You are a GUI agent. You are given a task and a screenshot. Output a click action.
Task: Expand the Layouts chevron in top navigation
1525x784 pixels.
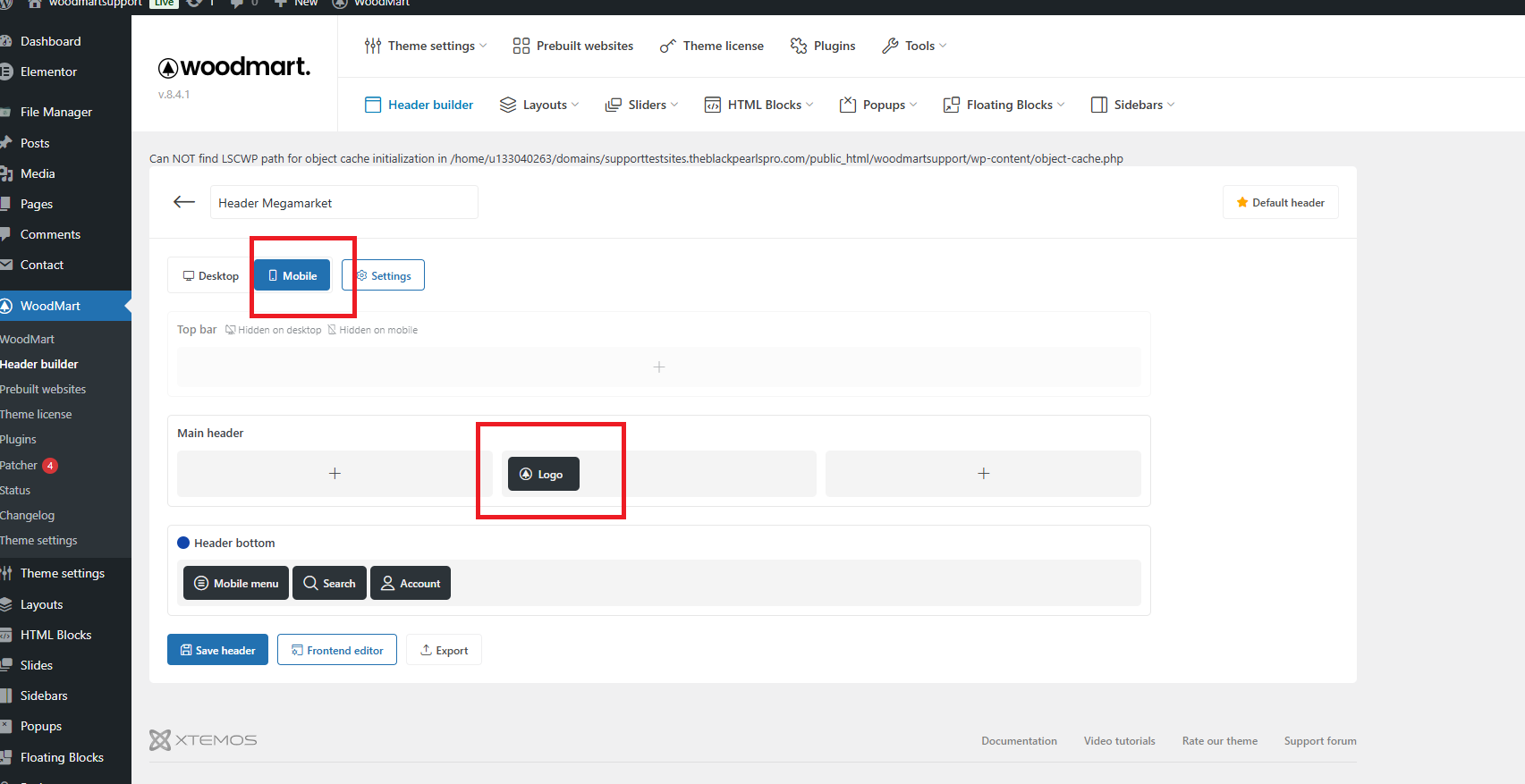click(575, 105)
